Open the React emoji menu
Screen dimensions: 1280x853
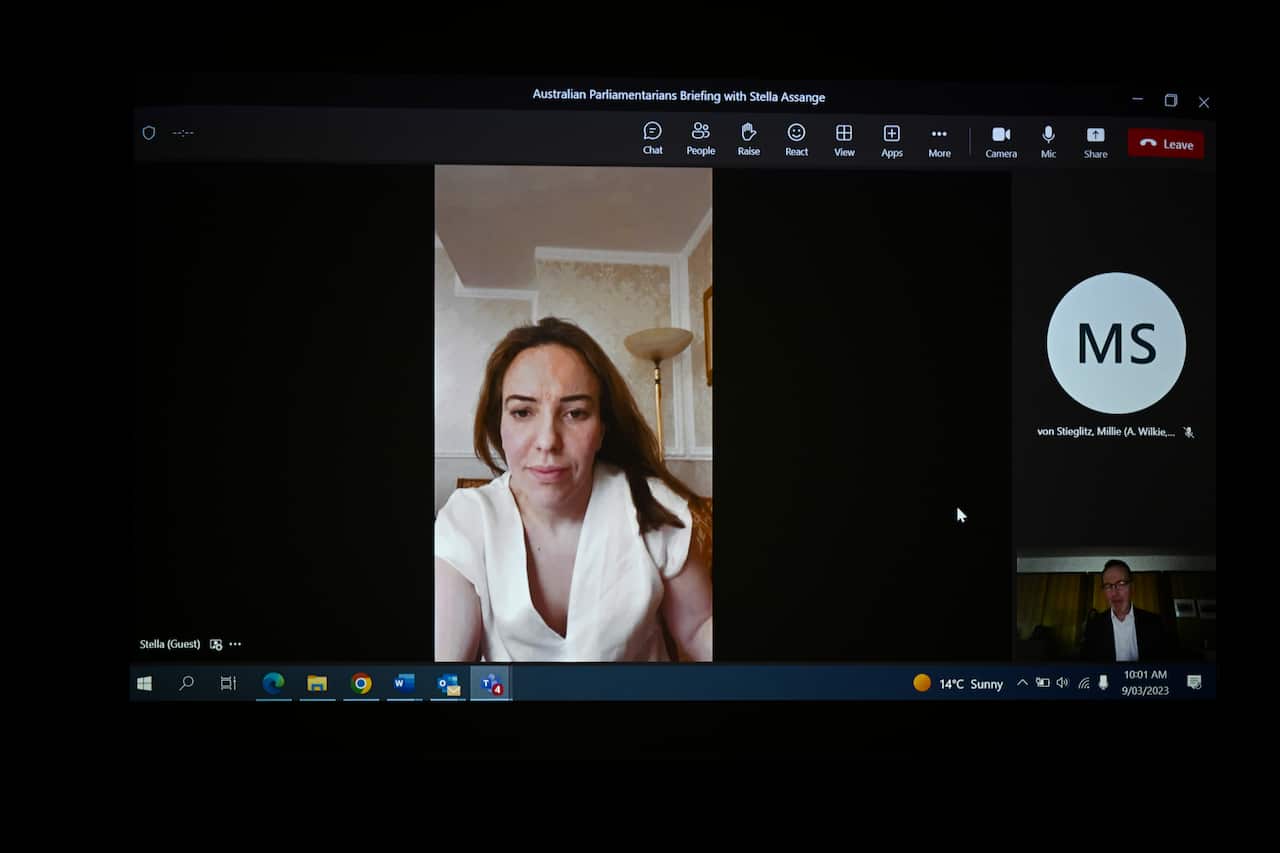[796, 138]
